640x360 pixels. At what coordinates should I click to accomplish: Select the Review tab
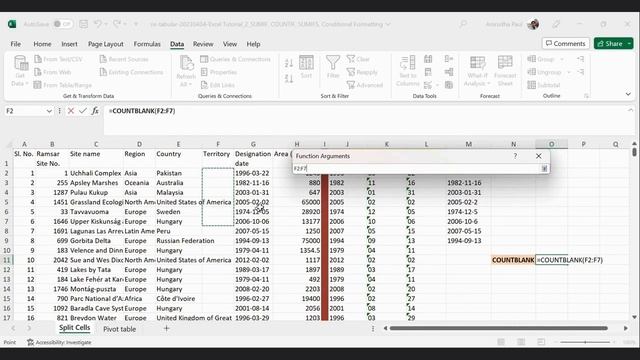tap(203, 44)
